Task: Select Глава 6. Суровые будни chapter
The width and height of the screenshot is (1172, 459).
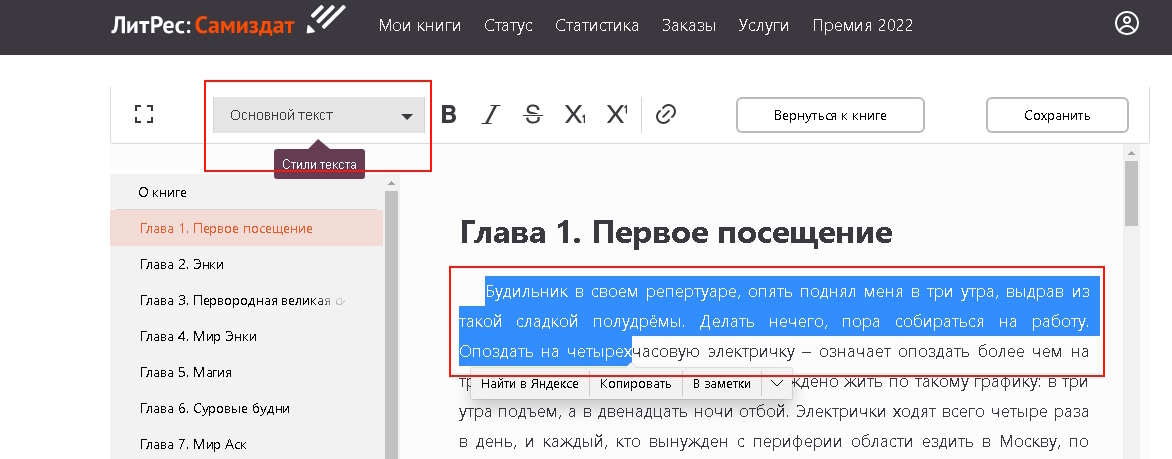Action: [x=247, y=408]
